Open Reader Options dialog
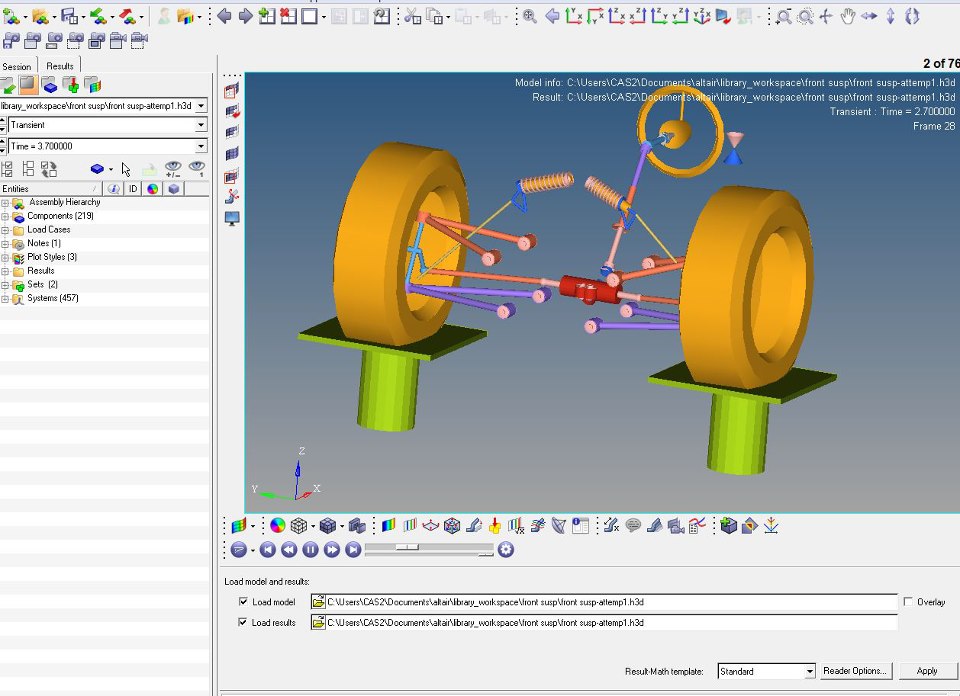This screenshot has width=960, height=696. tap(856, 671)
